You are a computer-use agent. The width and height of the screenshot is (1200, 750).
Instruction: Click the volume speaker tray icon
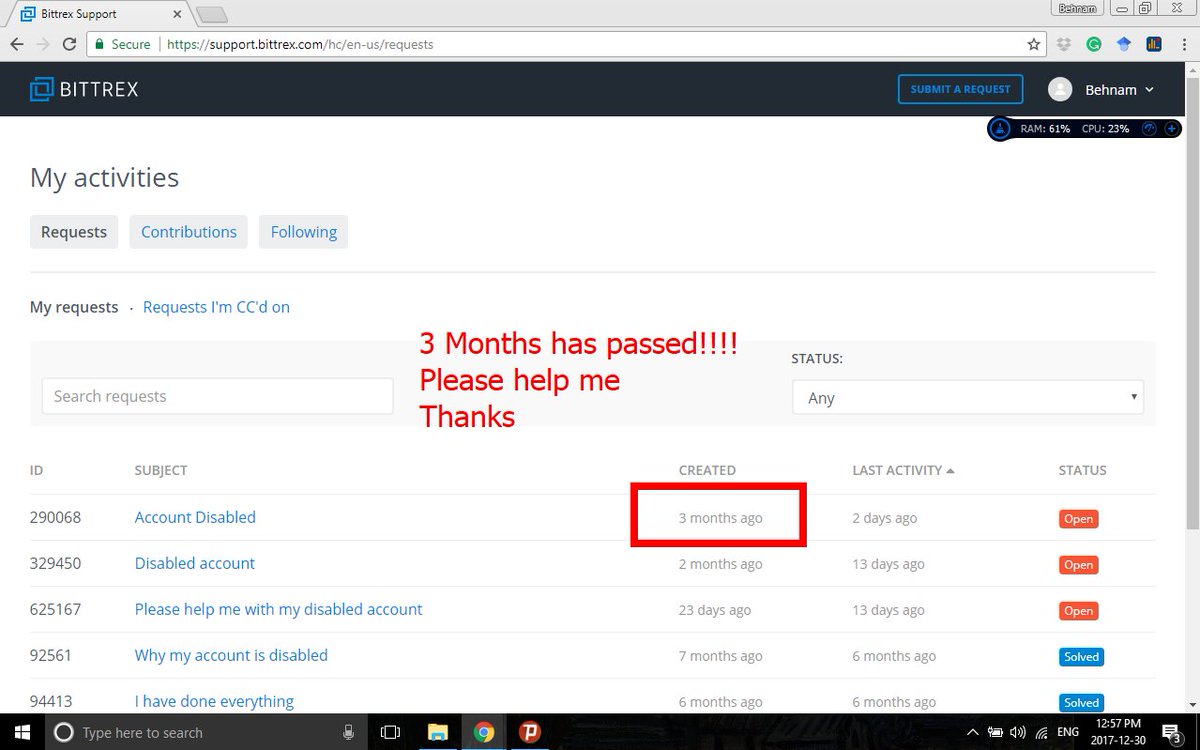tap(1020, 732)
